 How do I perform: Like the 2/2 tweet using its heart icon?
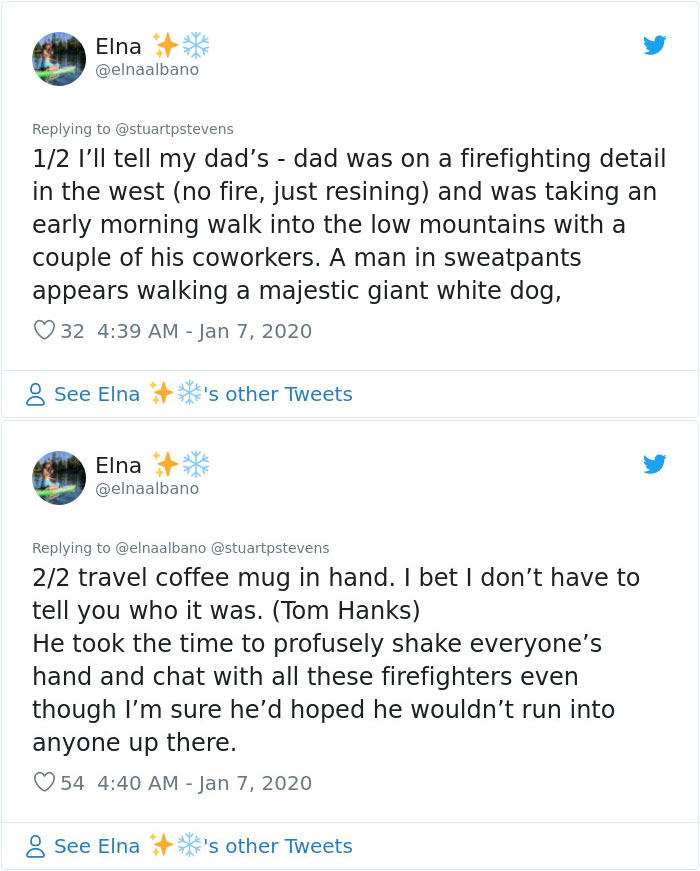tap(44, 781)
